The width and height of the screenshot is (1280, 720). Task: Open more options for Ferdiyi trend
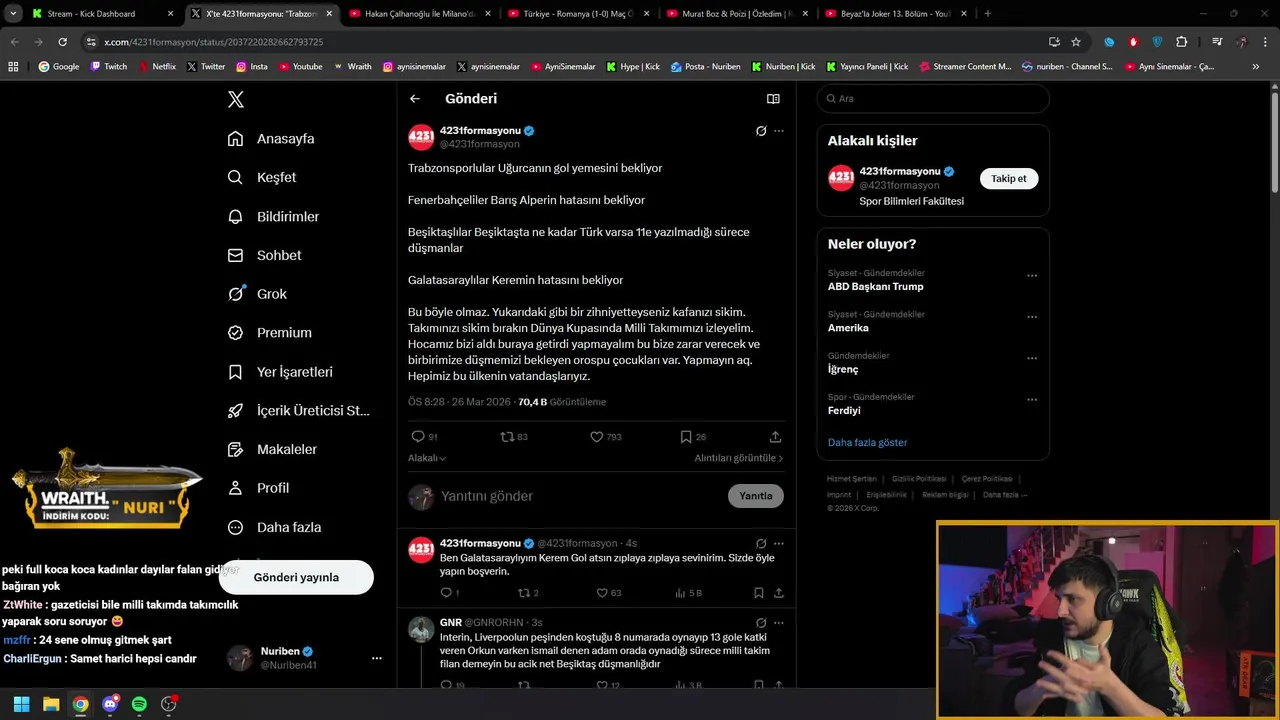[x=1032, y=400]
